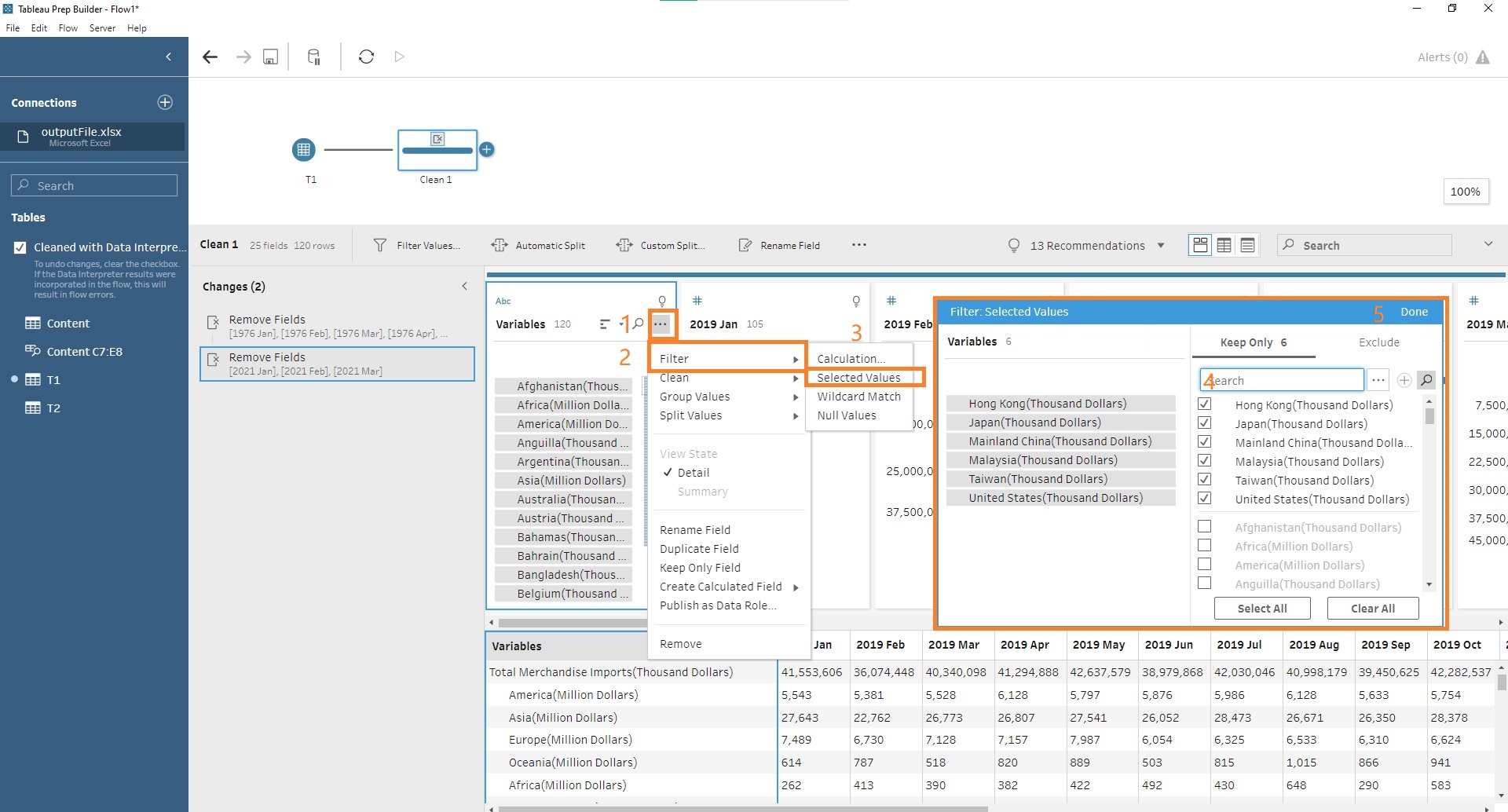This screenshot has height=812, width=1508.
Task: Collapse the Changes pane arrow
Action: [464, 286]
